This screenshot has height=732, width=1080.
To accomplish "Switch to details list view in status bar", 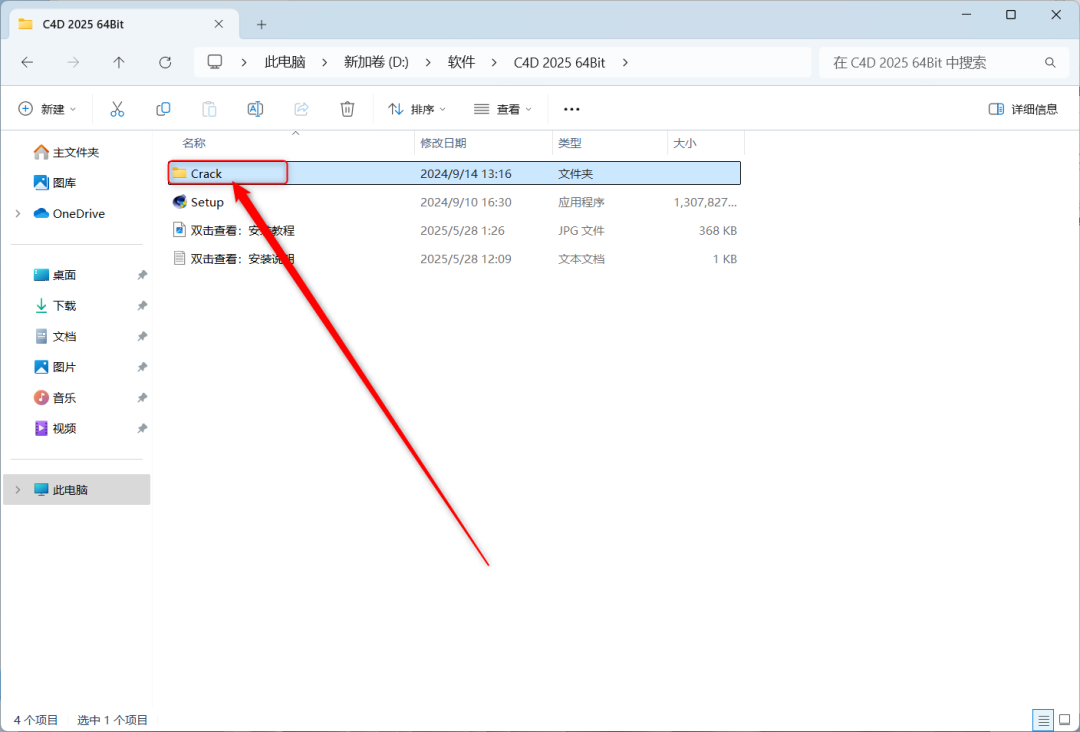I will [1043, 720].
